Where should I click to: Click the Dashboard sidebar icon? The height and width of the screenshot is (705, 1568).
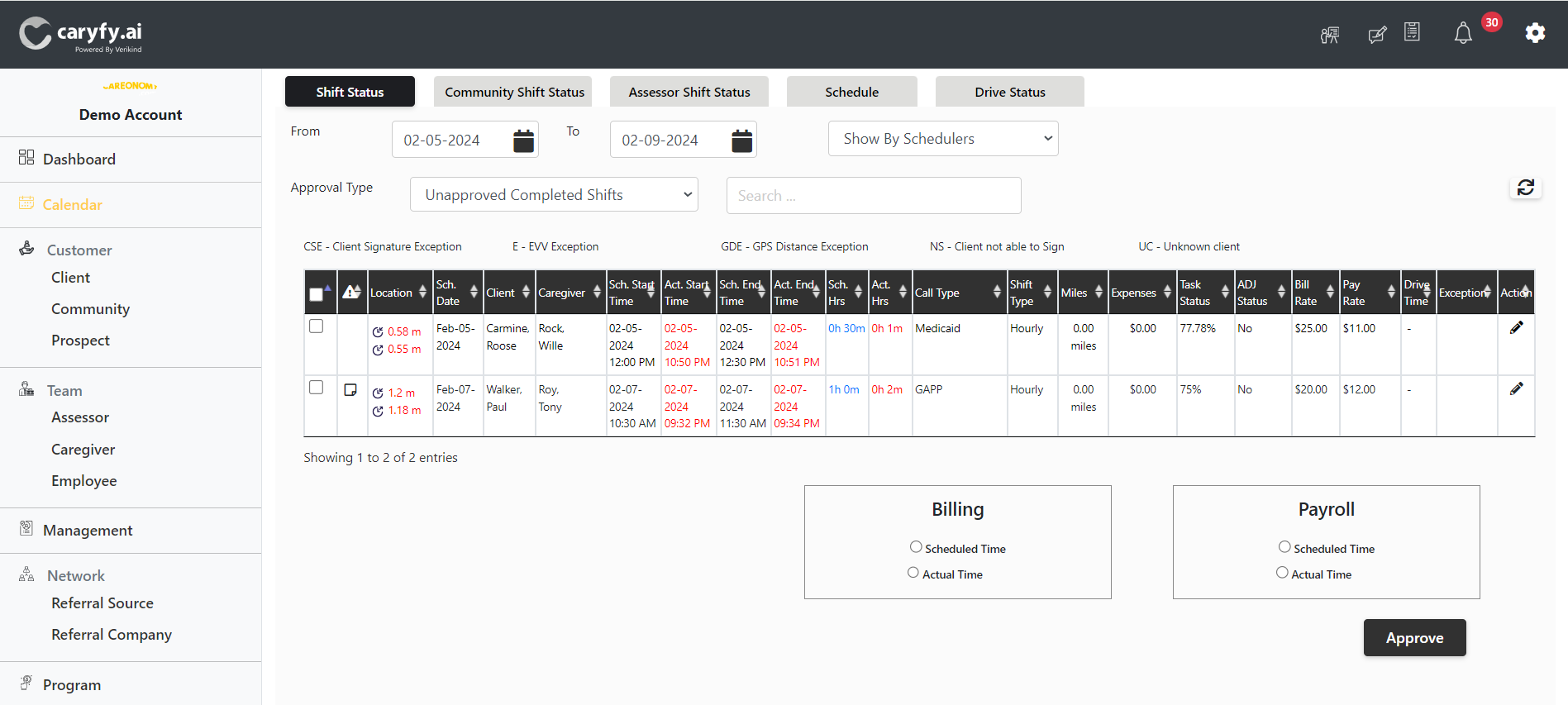(26, 157)
